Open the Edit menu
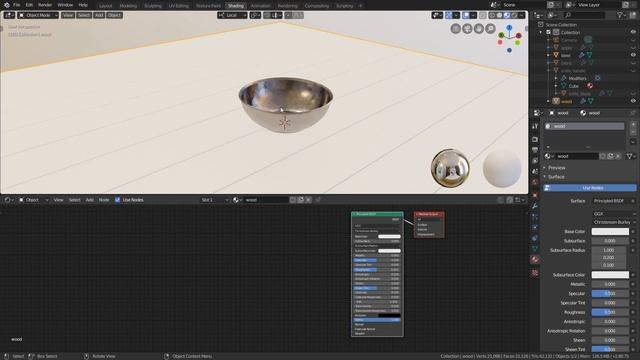Screen dimensions: 640x360 point(29,5)
